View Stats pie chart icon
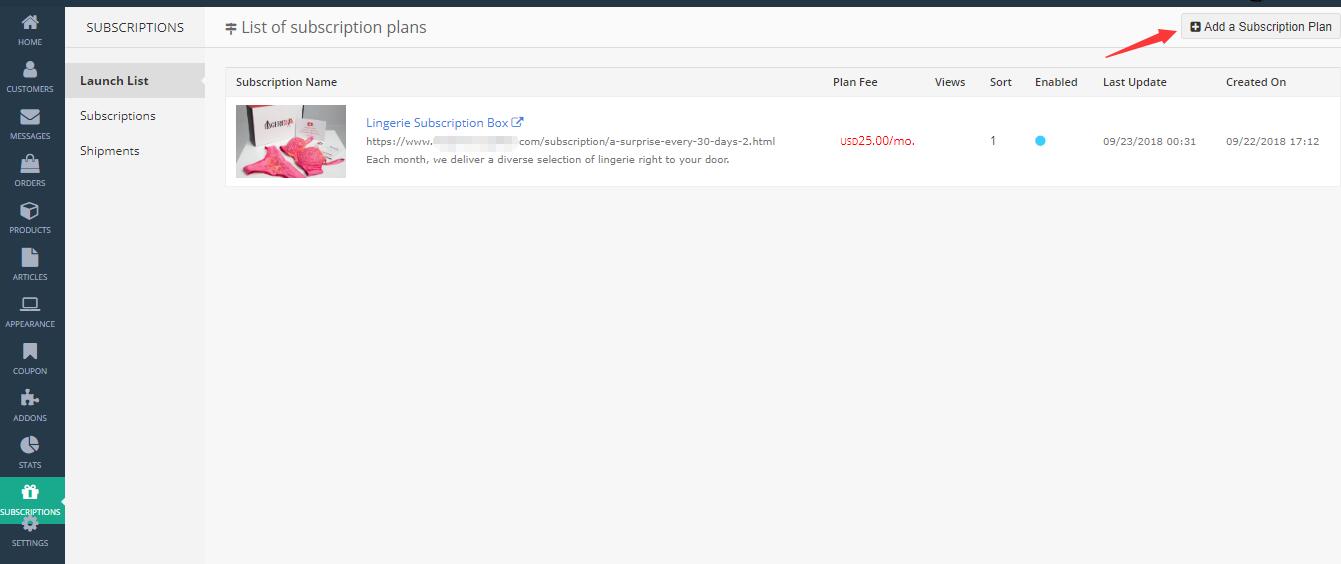The height and width of the screenshot is (564, 1341). (x=30, y=446)
